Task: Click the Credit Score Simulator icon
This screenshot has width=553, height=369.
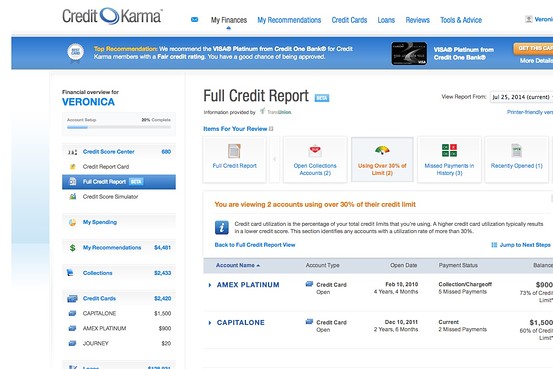Action: (73, 196)
